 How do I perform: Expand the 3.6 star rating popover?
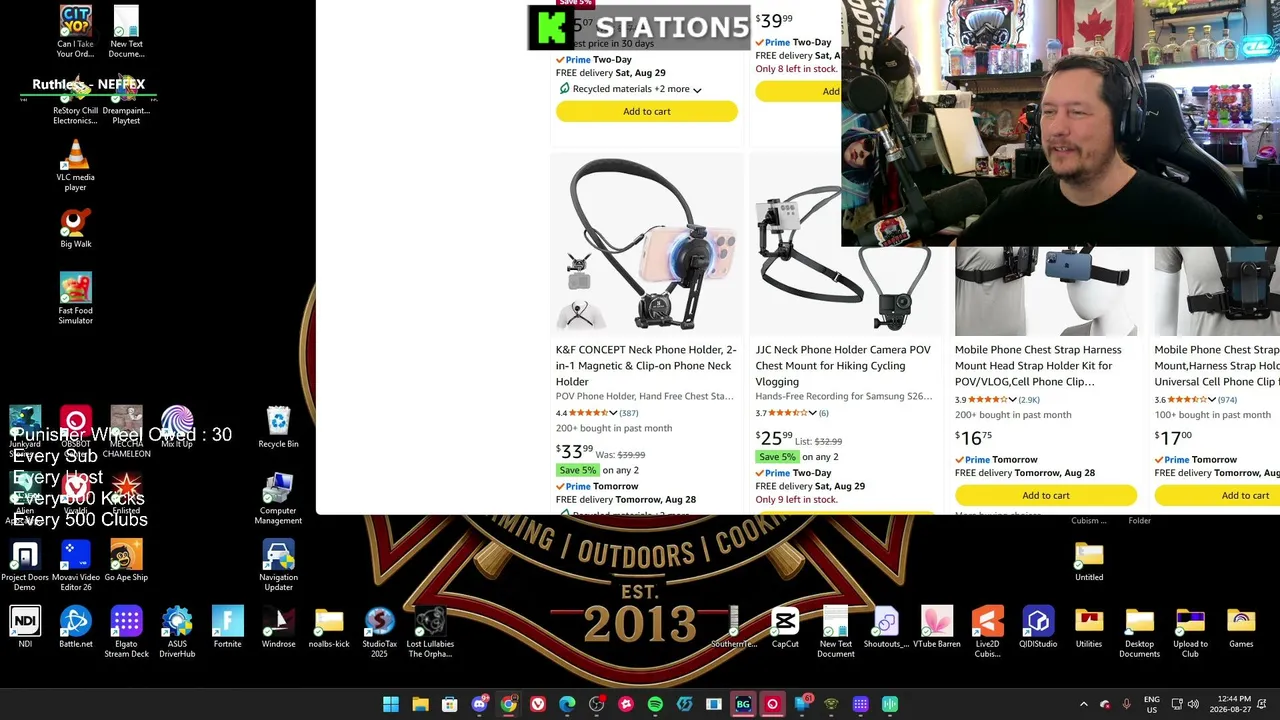[1211, 400]
